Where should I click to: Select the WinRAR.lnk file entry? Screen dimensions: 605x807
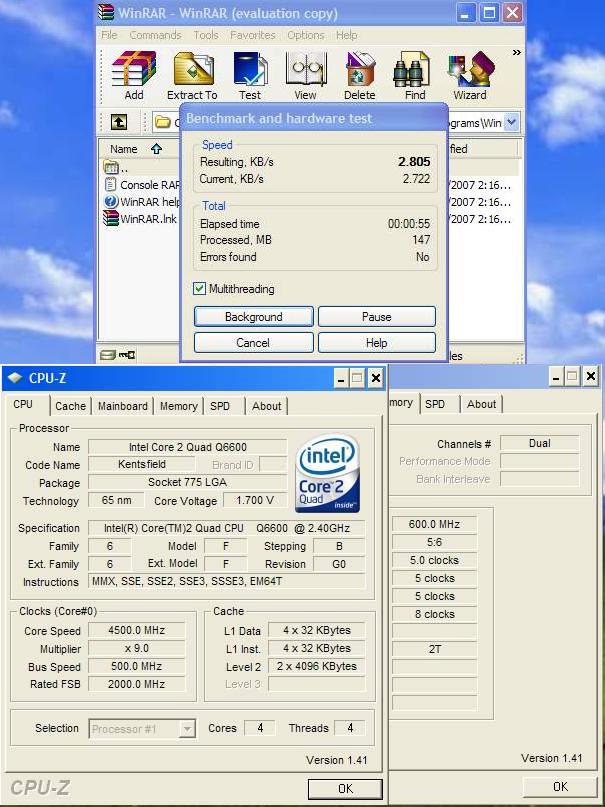[140, 219]
